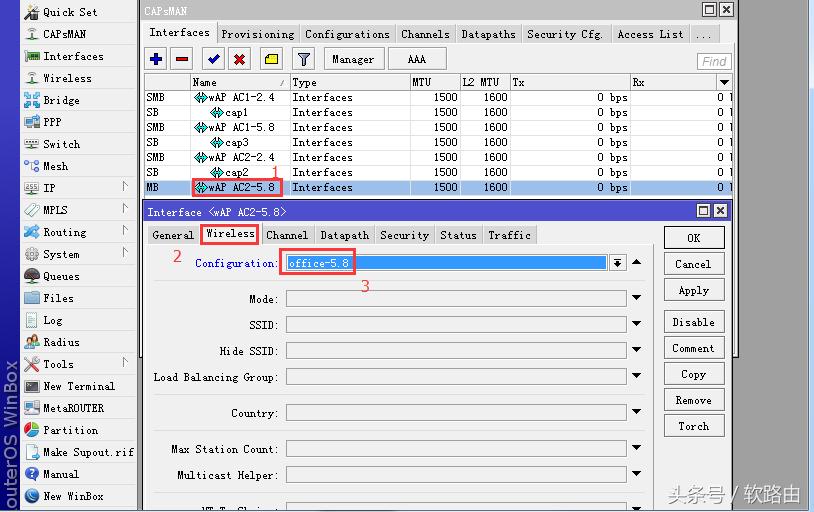Switch to the Channels tab
The image size is (814, 512).
(425, 34)
